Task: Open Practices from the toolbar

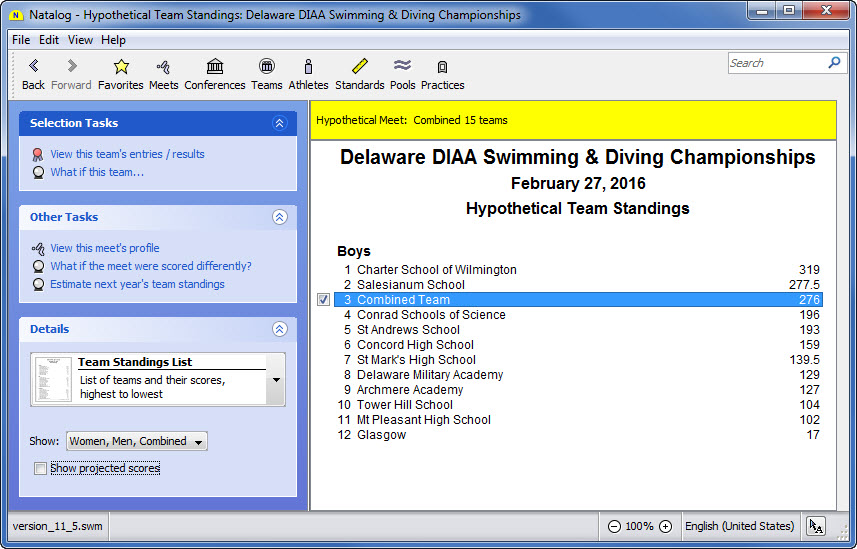Action: (442, 67)
